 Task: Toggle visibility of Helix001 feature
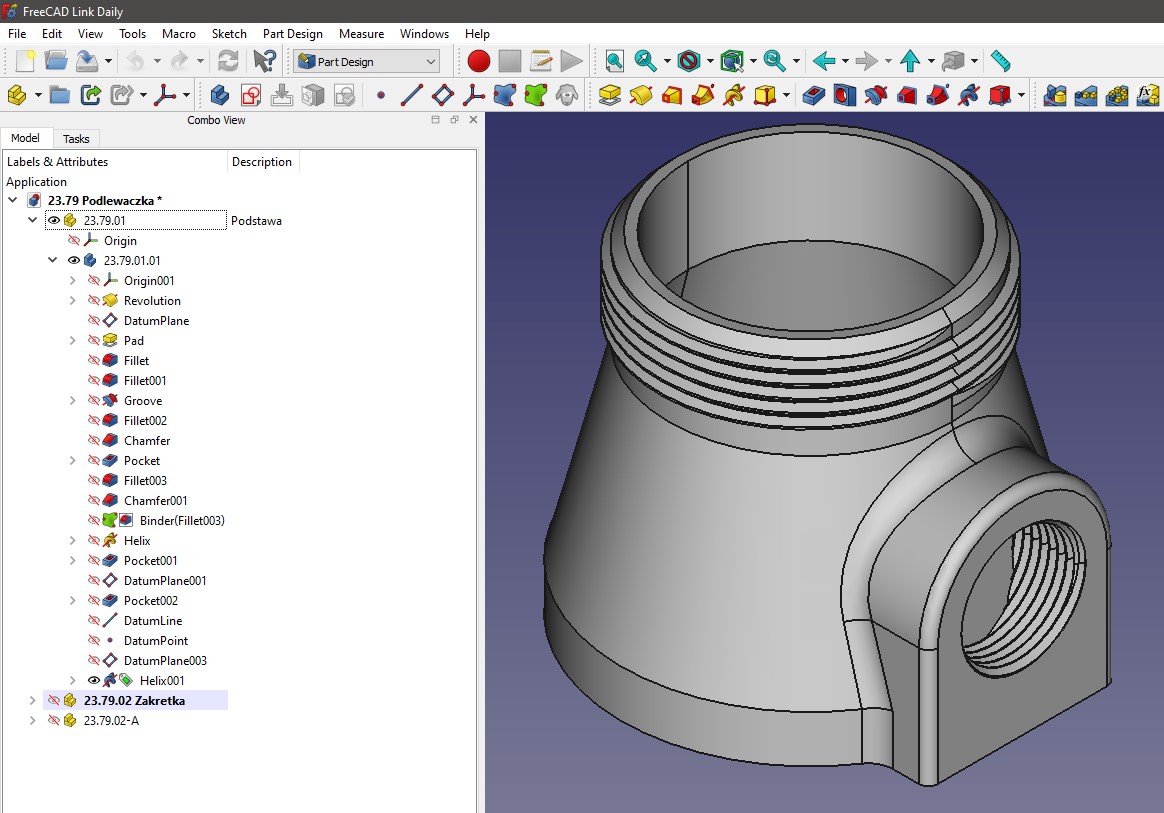[94, 681]
